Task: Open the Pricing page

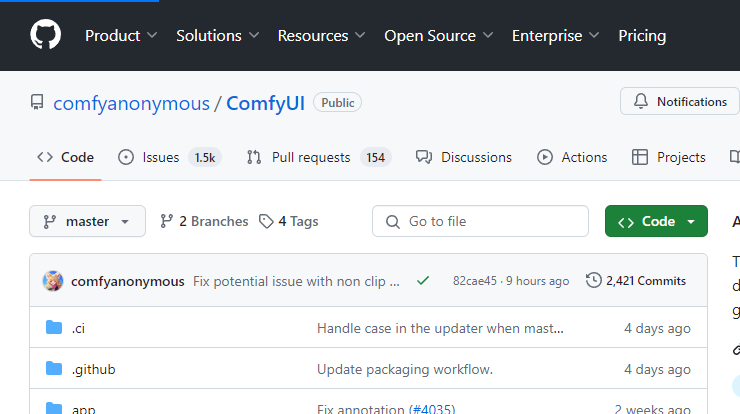Action: (x=642, y=36)
